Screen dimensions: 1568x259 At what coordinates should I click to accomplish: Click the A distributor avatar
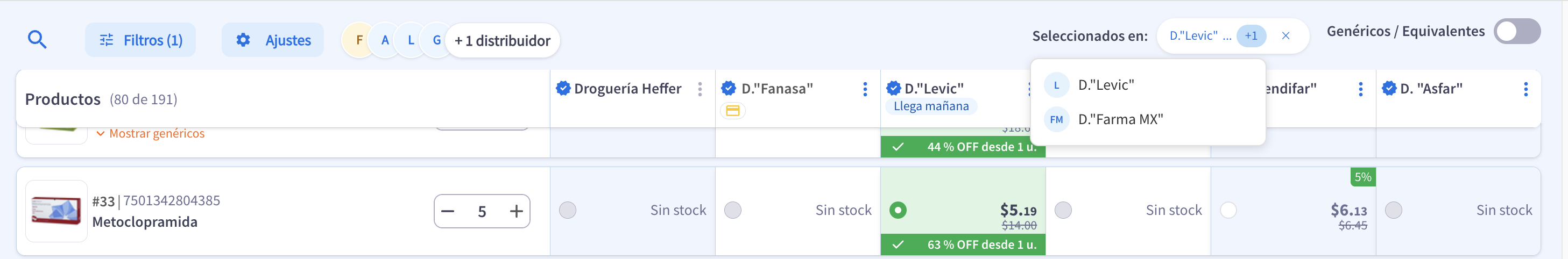point(385,40)
